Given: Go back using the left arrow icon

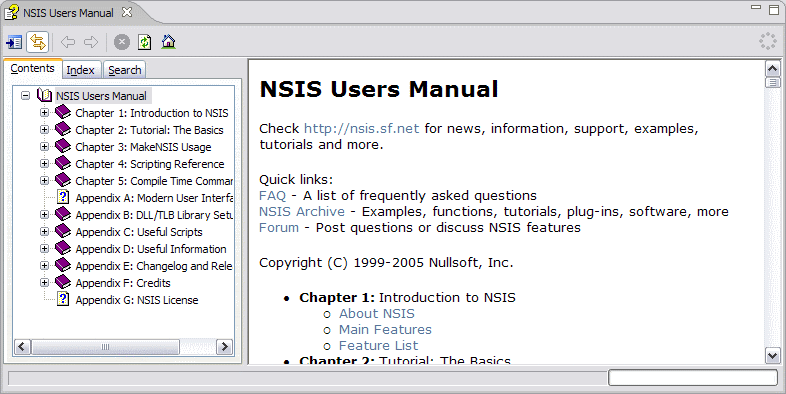Looking at the screenshot, I should pyautogui.click(x=68, y=42).
